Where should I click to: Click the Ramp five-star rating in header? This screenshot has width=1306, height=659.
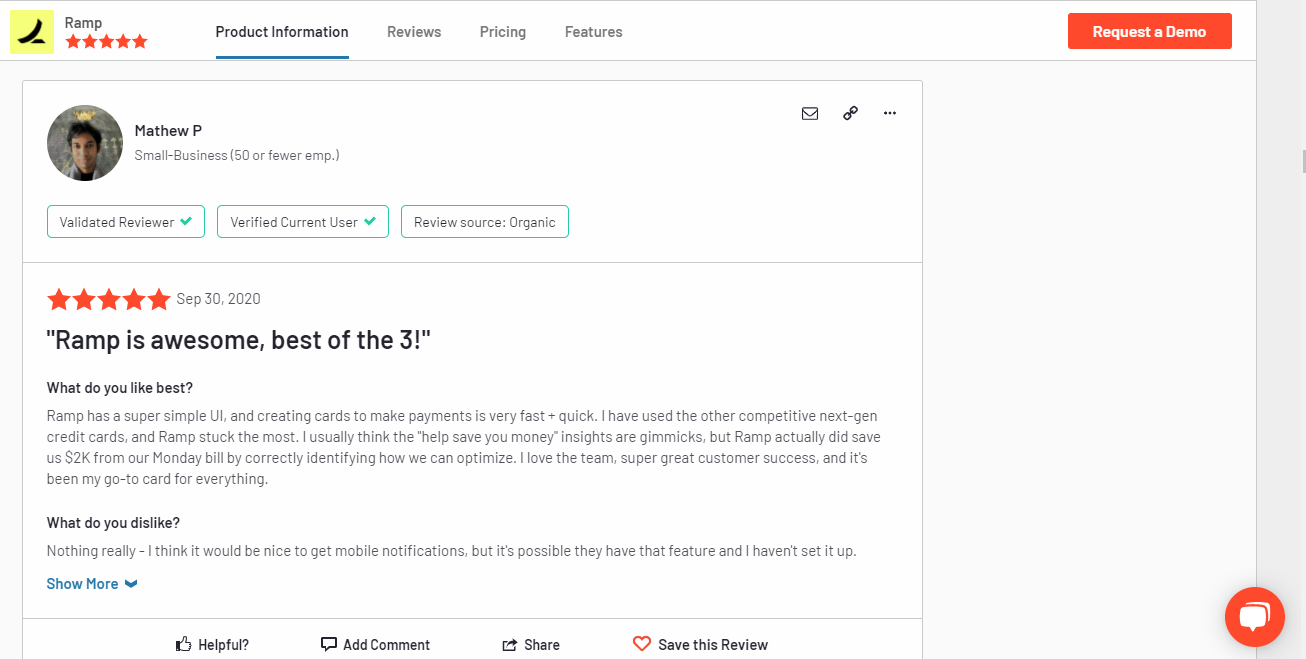click(x=106, y=42)
